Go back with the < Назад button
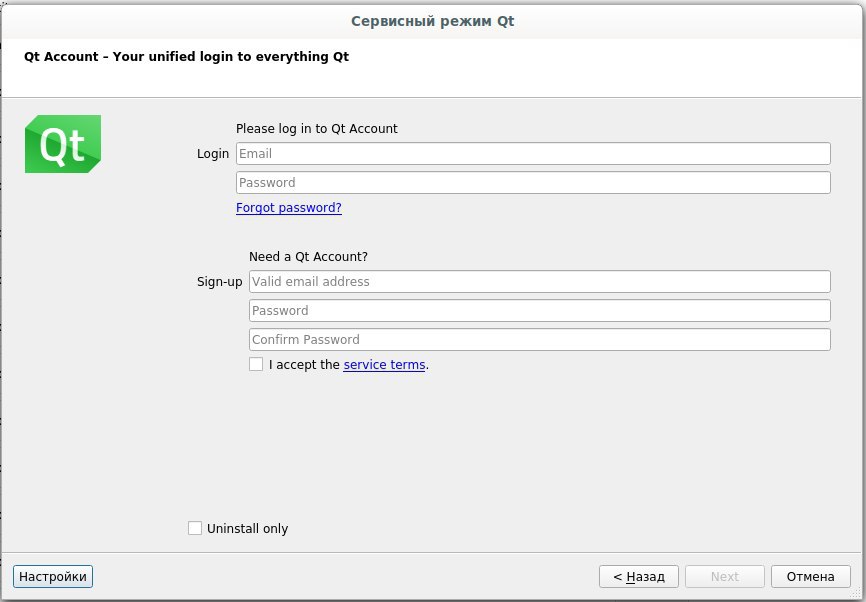This screenshot has width=866, height=602. (638, 577)
